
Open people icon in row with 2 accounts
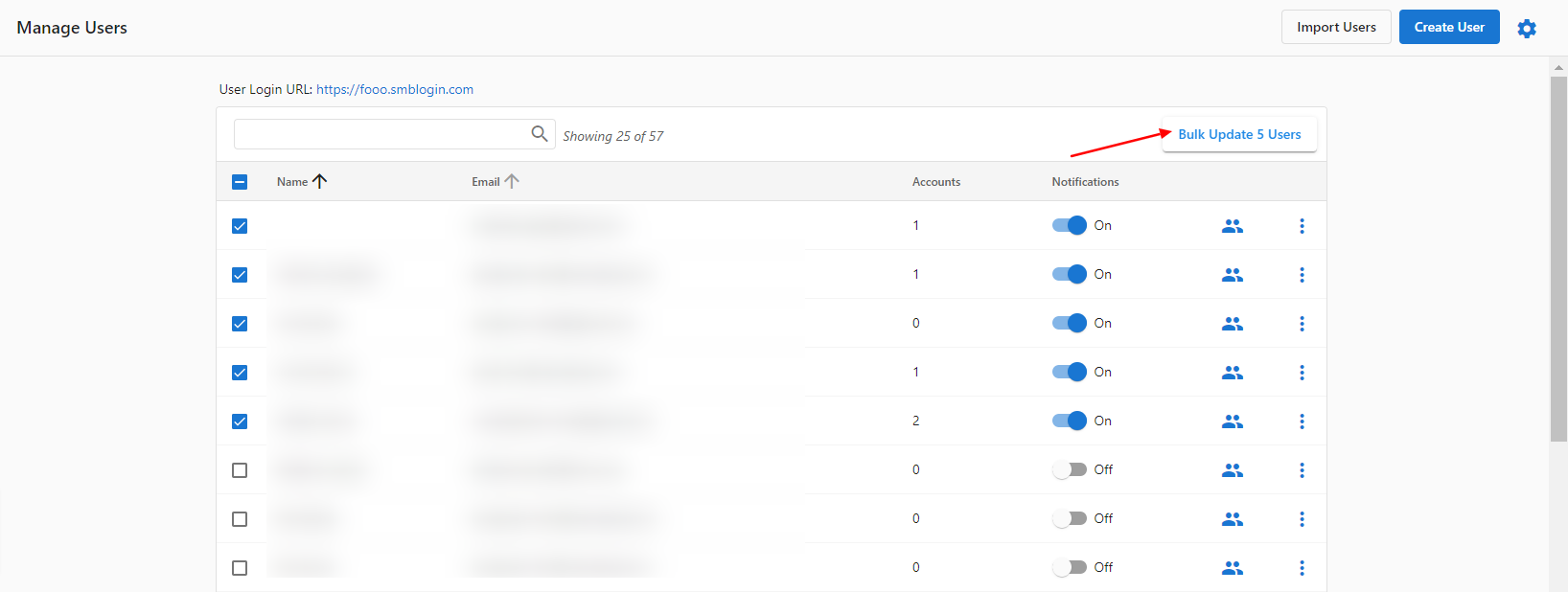click(x=1233, y=421)
